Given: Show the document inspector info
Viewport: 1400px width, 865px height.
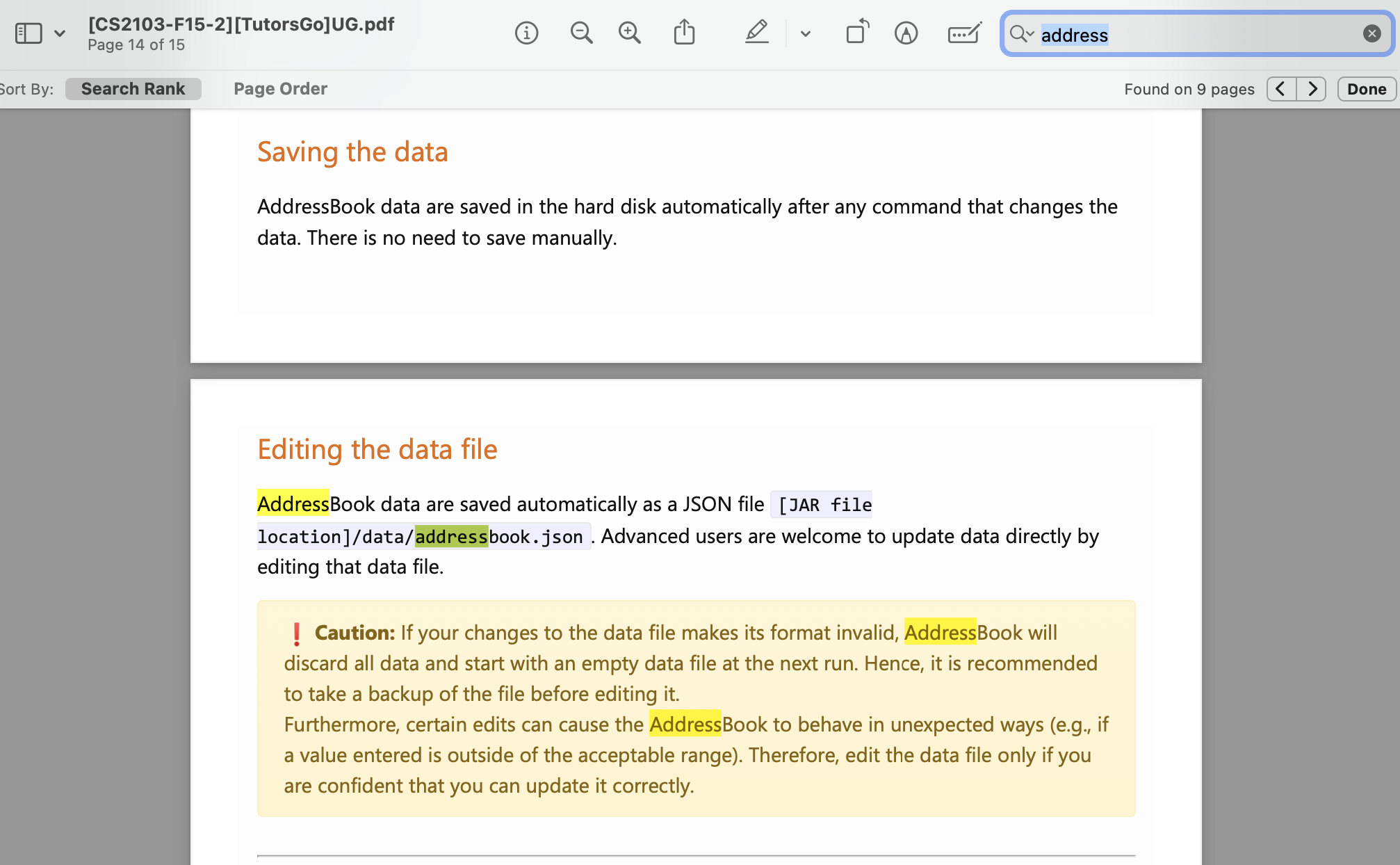Looking at the screenshot, I should point(526,33).
